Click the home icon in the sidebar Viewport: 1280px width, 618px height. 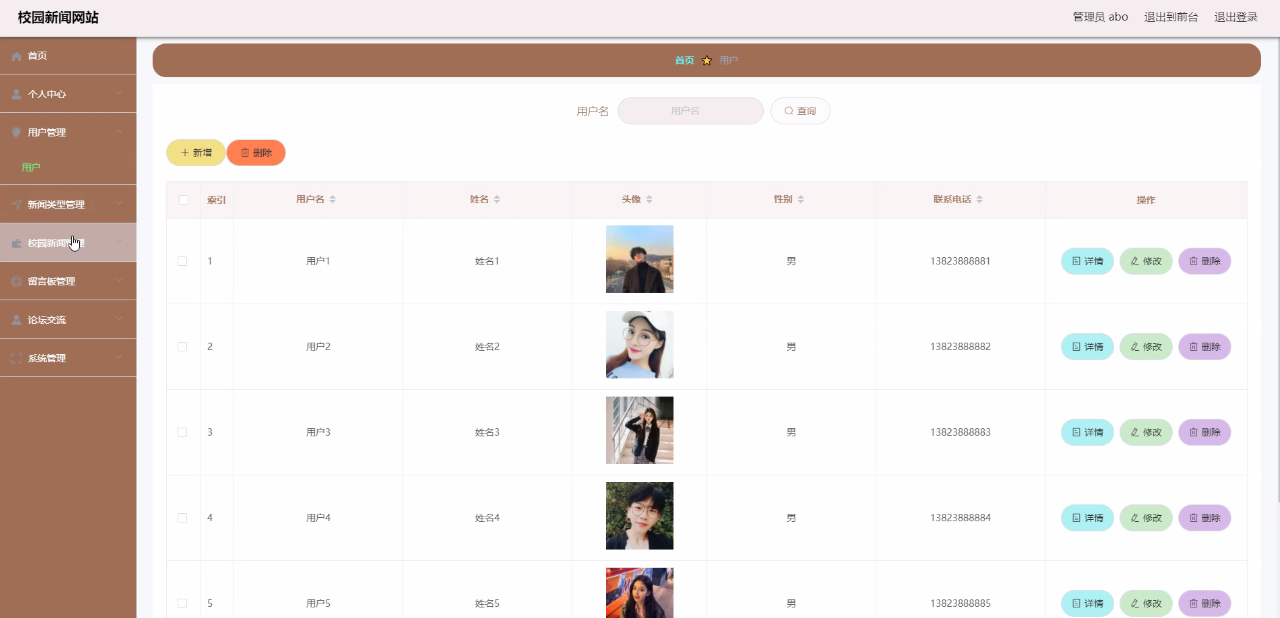(16, 56)
